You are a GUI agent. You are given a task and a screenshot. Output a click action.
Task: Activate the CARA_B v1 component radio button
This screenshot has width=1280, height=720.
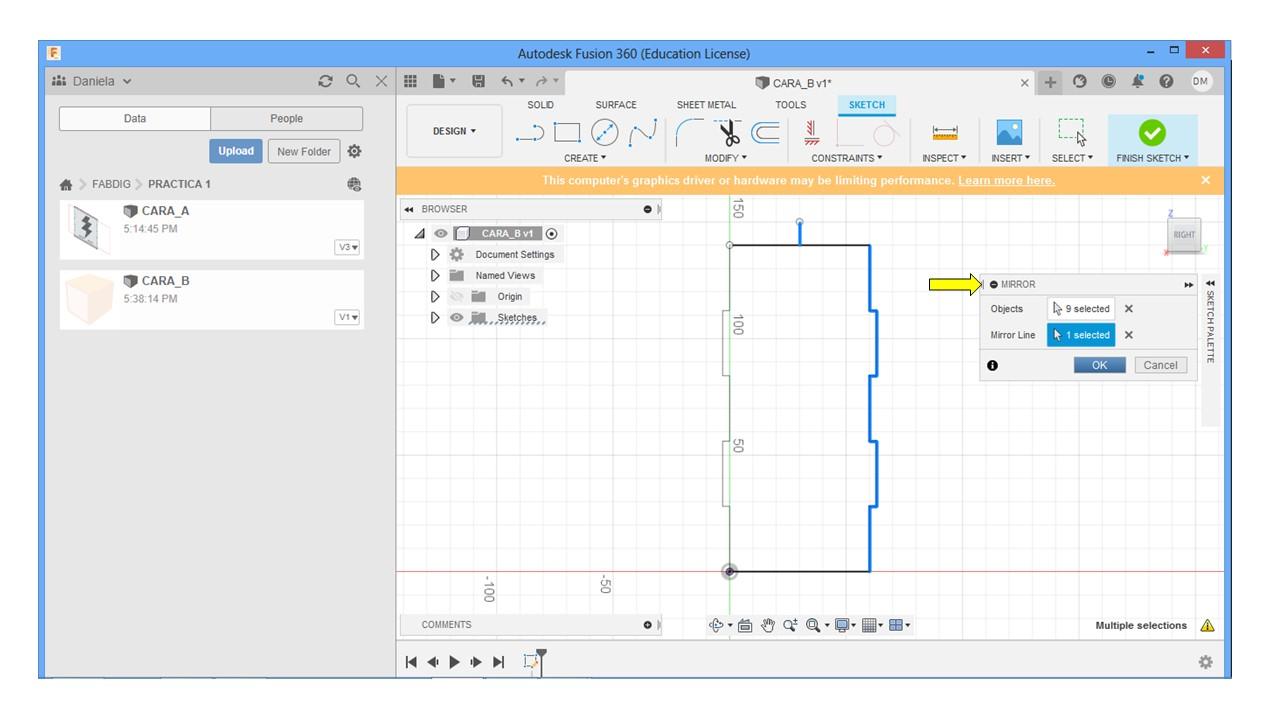[x=552, y=233]
